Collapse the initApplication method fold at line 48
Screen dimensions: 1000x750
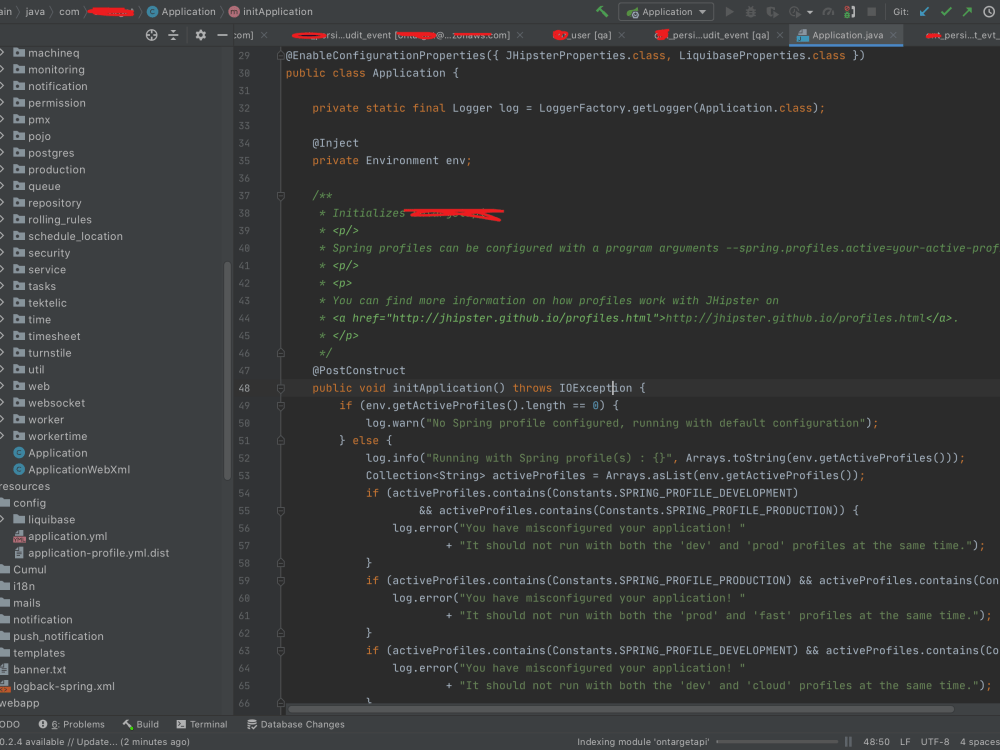coord(279,387)
